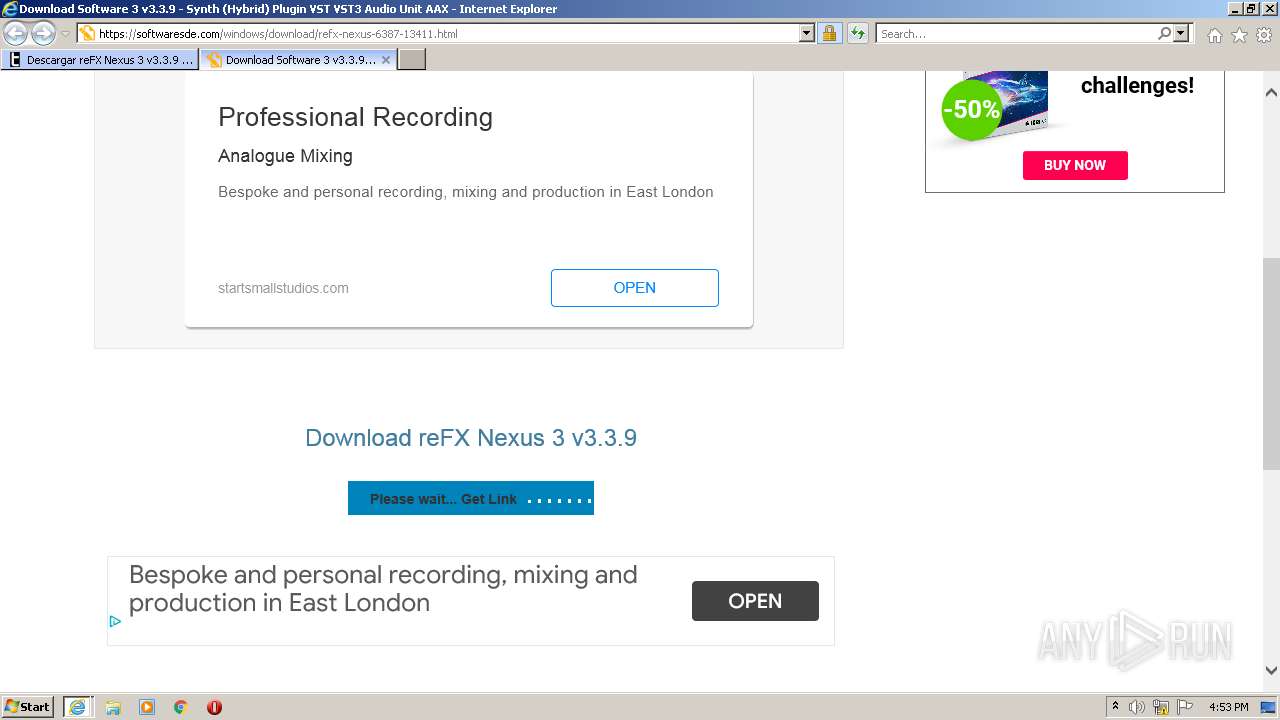Open the Home icon in toolbar
Viewport: 1280px width, 720px height.
coord(1214,35)
